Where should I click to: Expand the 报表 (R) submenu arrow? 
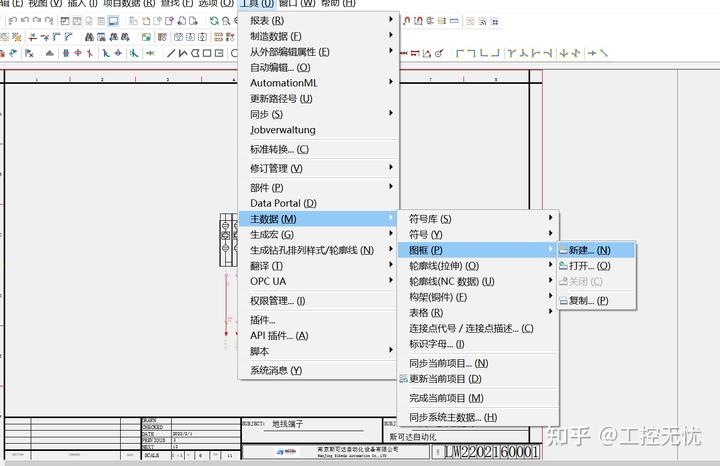point(391,19)
